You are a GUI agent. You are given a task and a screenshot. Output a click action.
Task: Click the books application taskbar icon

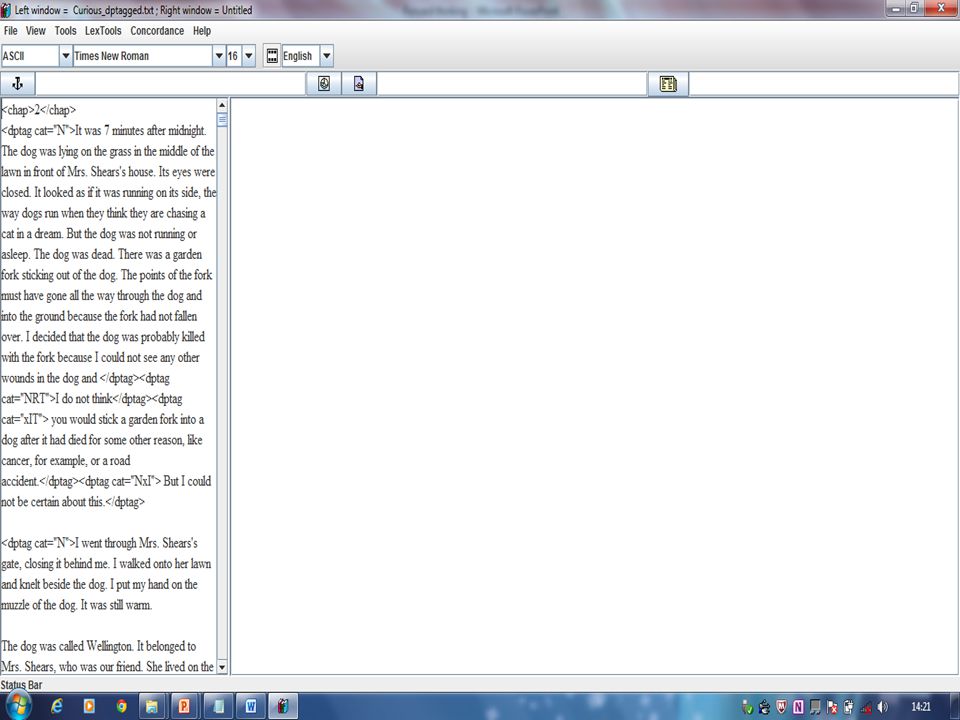(x=283, y=707)
